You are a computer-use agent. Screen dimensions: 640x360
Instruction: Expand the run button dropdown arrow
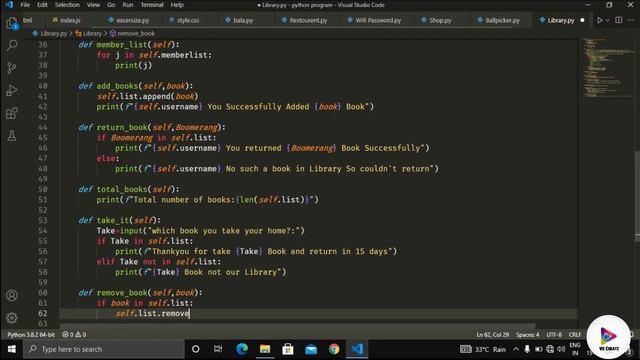pyautogui.click(x=607, y=20)
